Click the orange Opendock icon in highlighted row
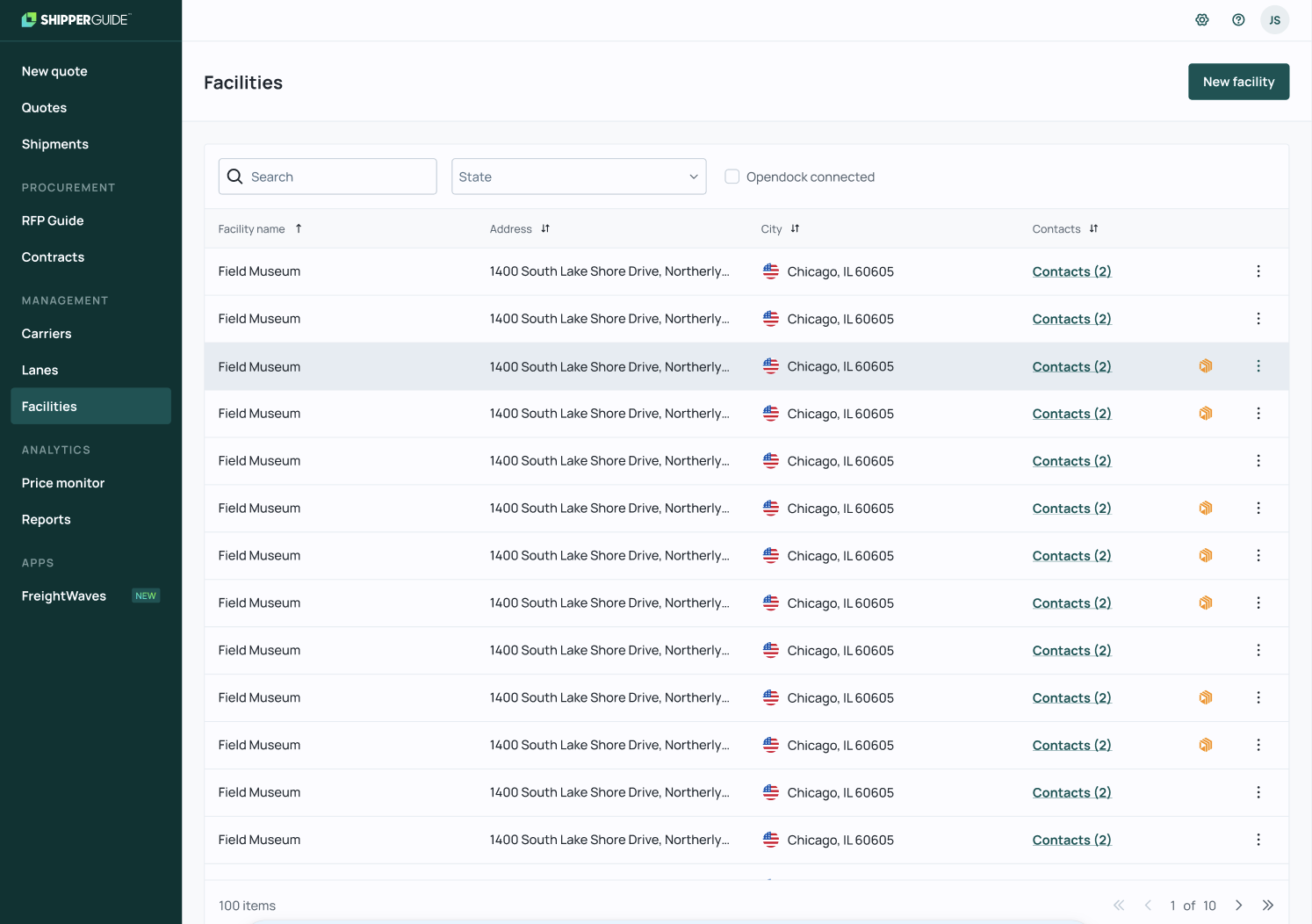 pos(1205,366)
